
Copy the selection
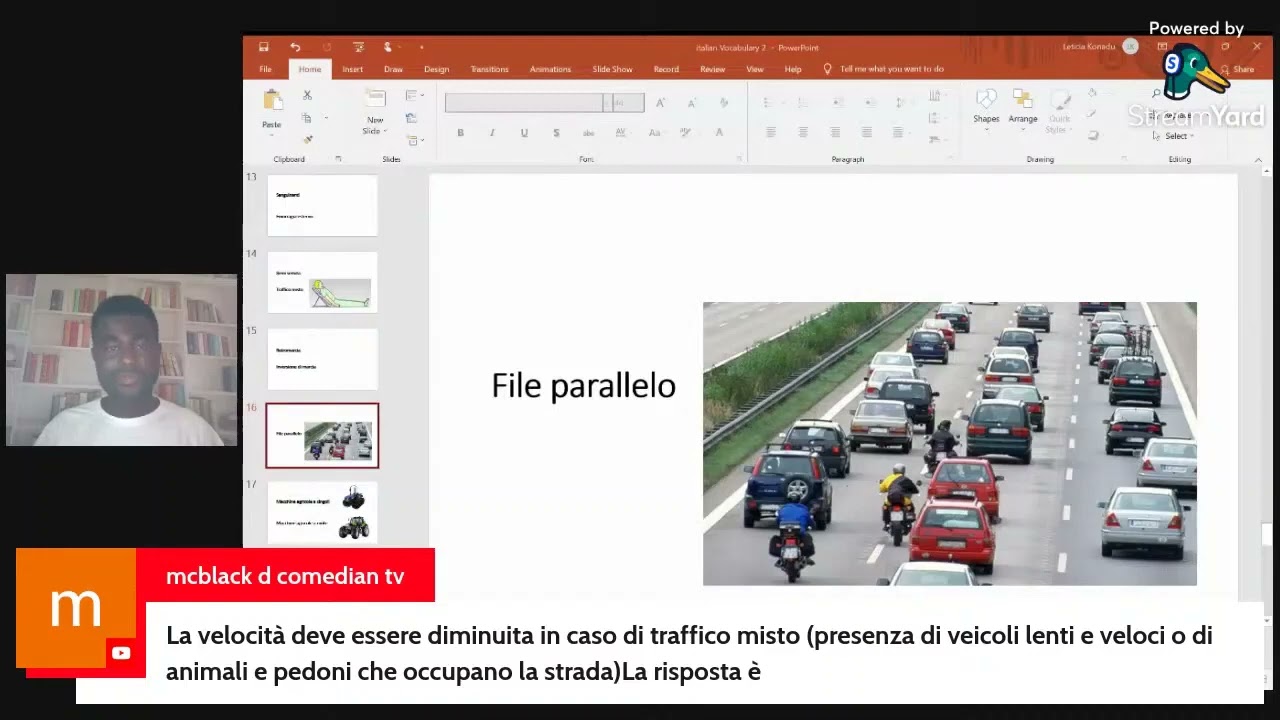[x=307, y=118]
